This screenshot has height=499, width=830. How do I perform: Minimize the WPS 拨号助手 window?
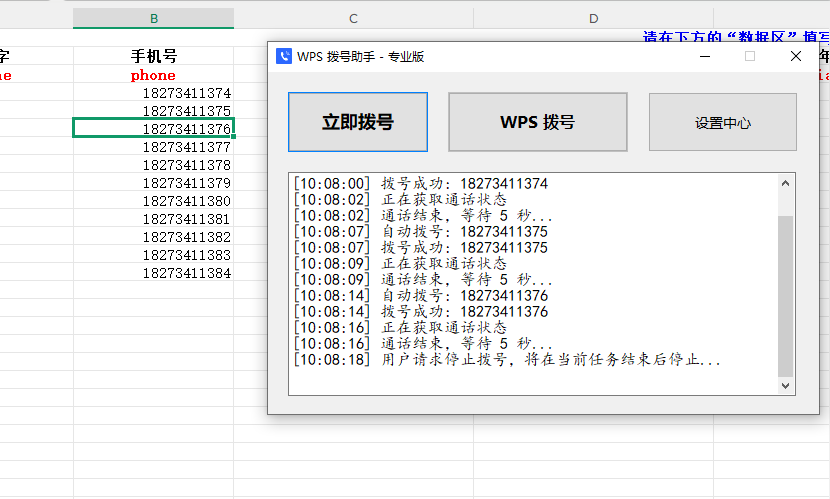point(705,56)
